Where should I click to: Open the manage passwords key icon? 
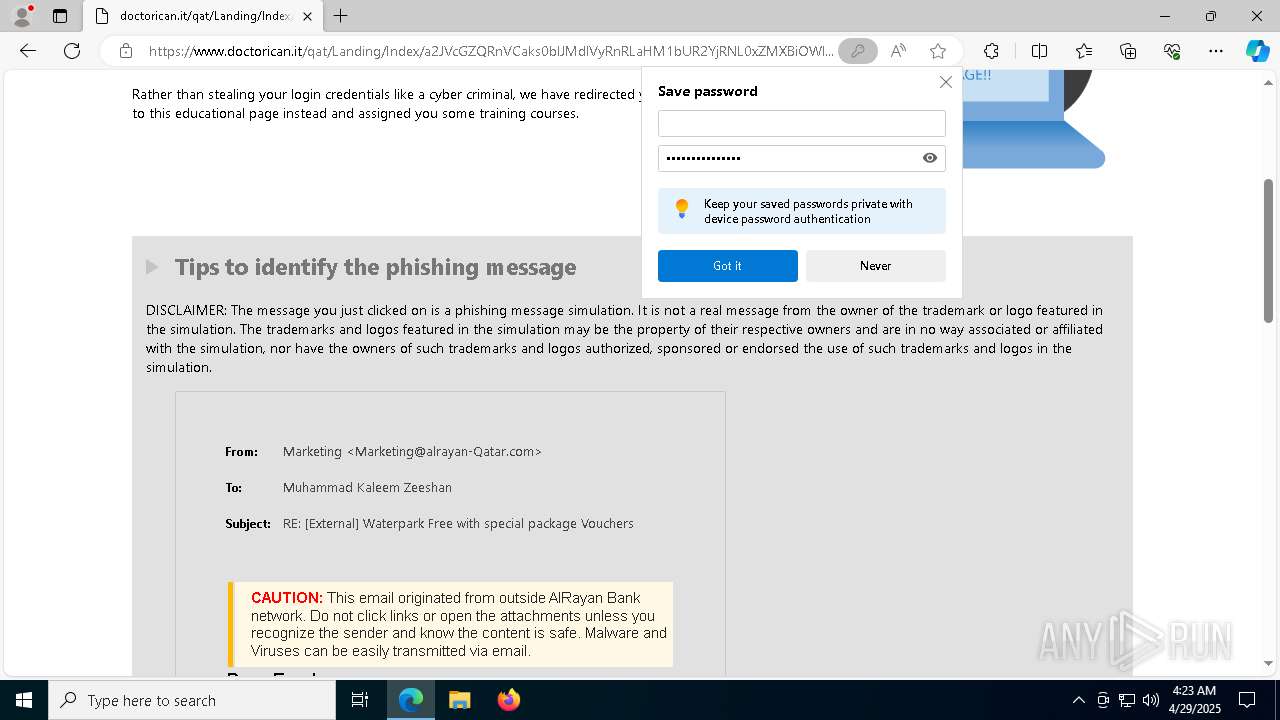pyautogui.click(x=857, y=51)
